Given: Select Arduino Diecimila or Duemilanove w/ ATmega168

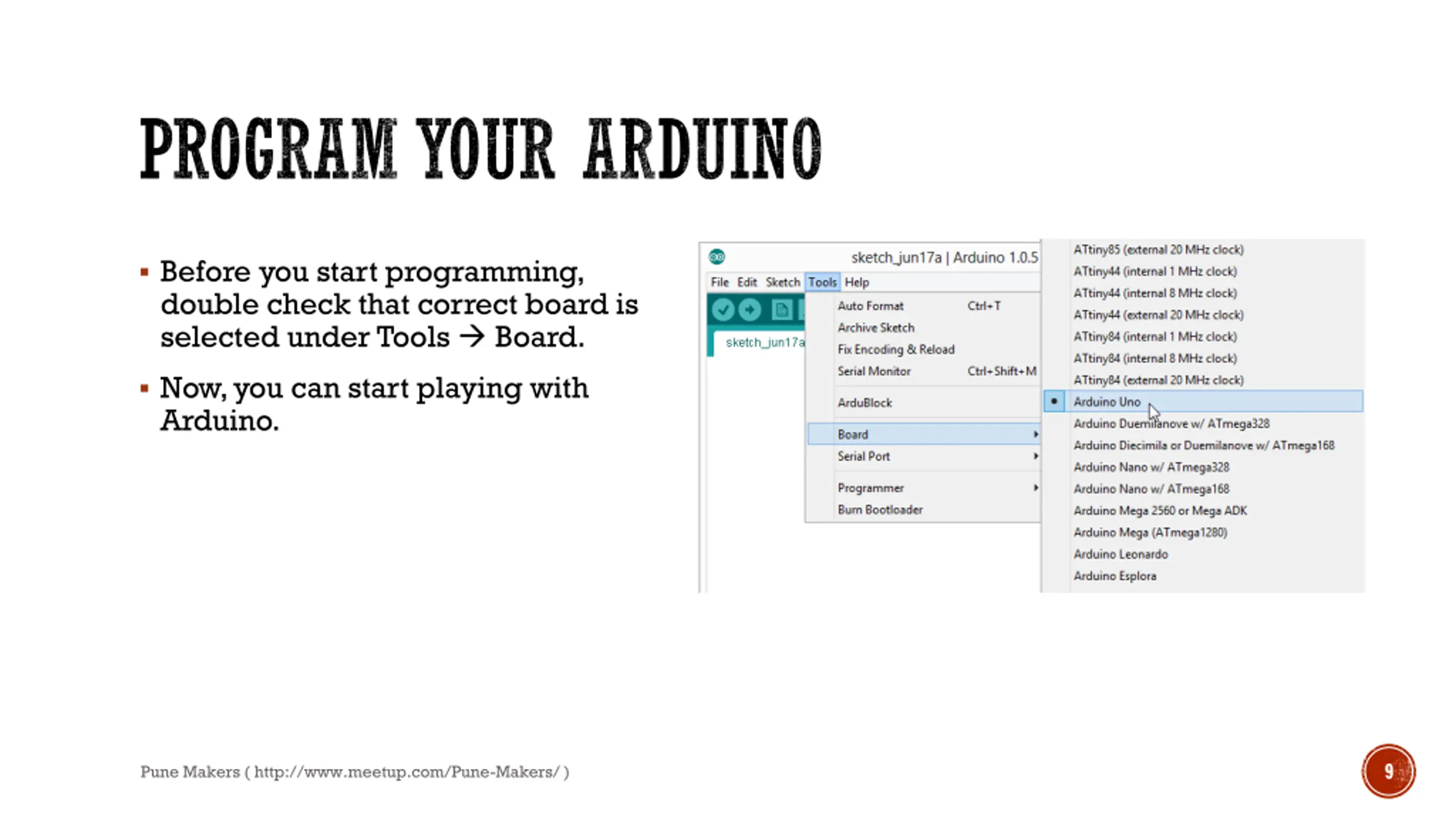Looking at the screenshot, I should click(1203, 445).
